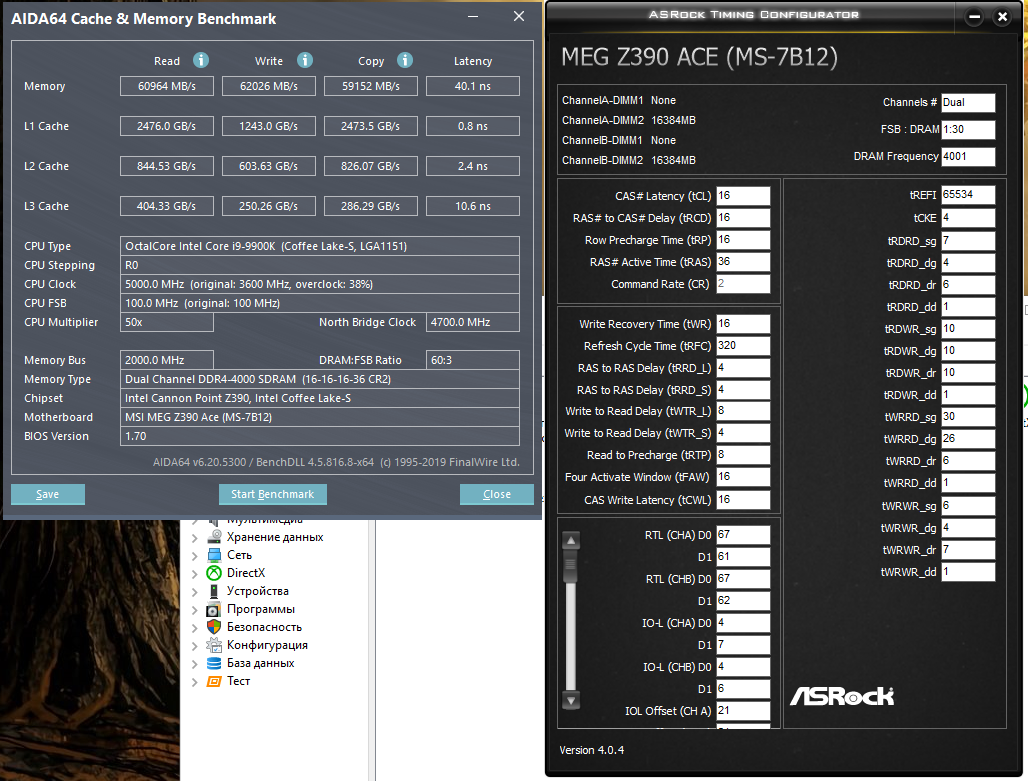This screenshot has width=1028, height=781.
Task: Click the Тест benchmark icon
Action: click(x=214, y=681)
